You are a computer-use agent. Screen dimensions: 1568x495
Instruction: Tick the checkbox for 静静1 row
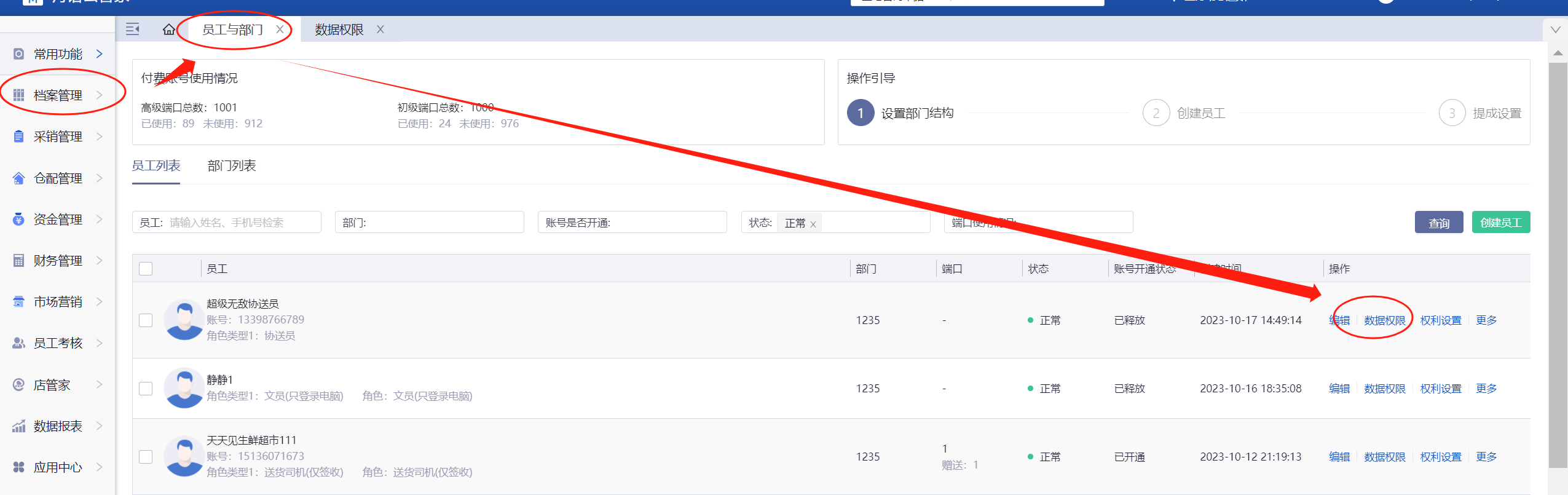146,389
